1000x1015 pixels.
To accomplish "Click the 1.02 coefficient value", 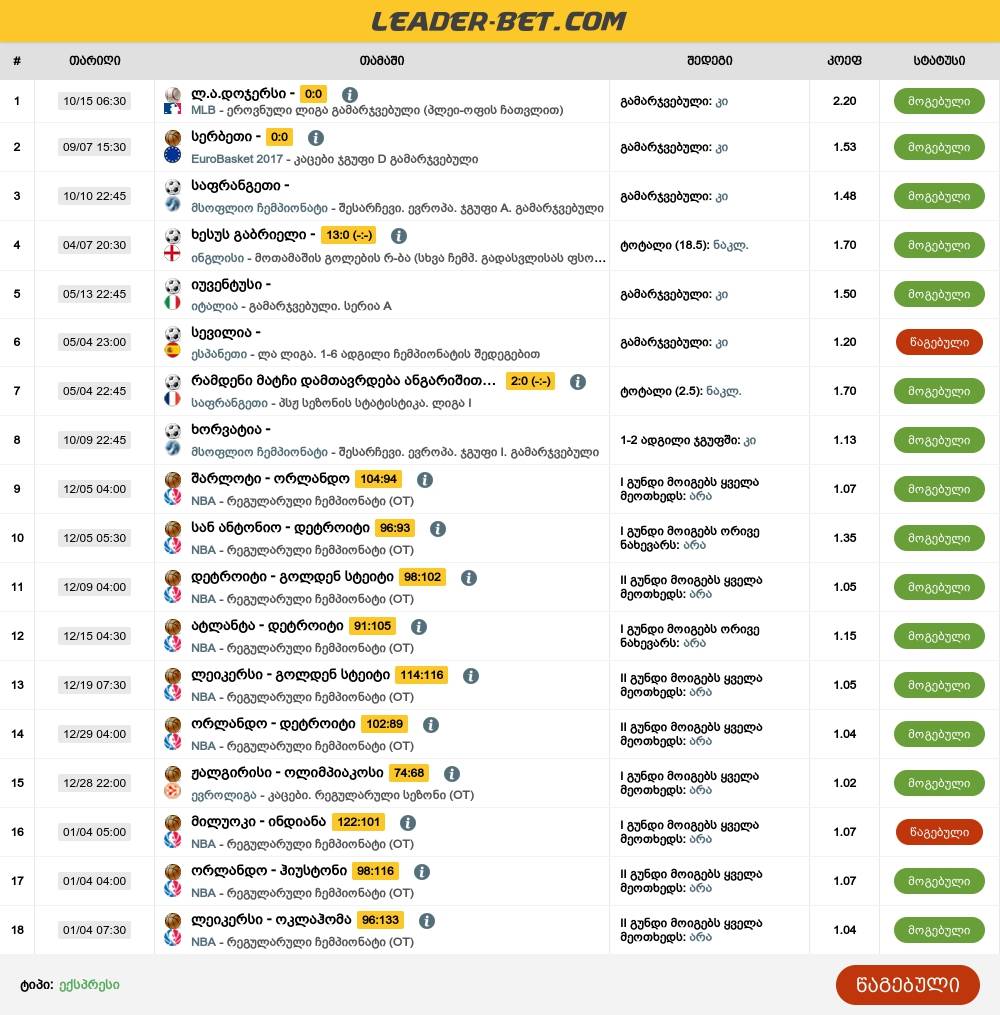I will pos(845,783).
